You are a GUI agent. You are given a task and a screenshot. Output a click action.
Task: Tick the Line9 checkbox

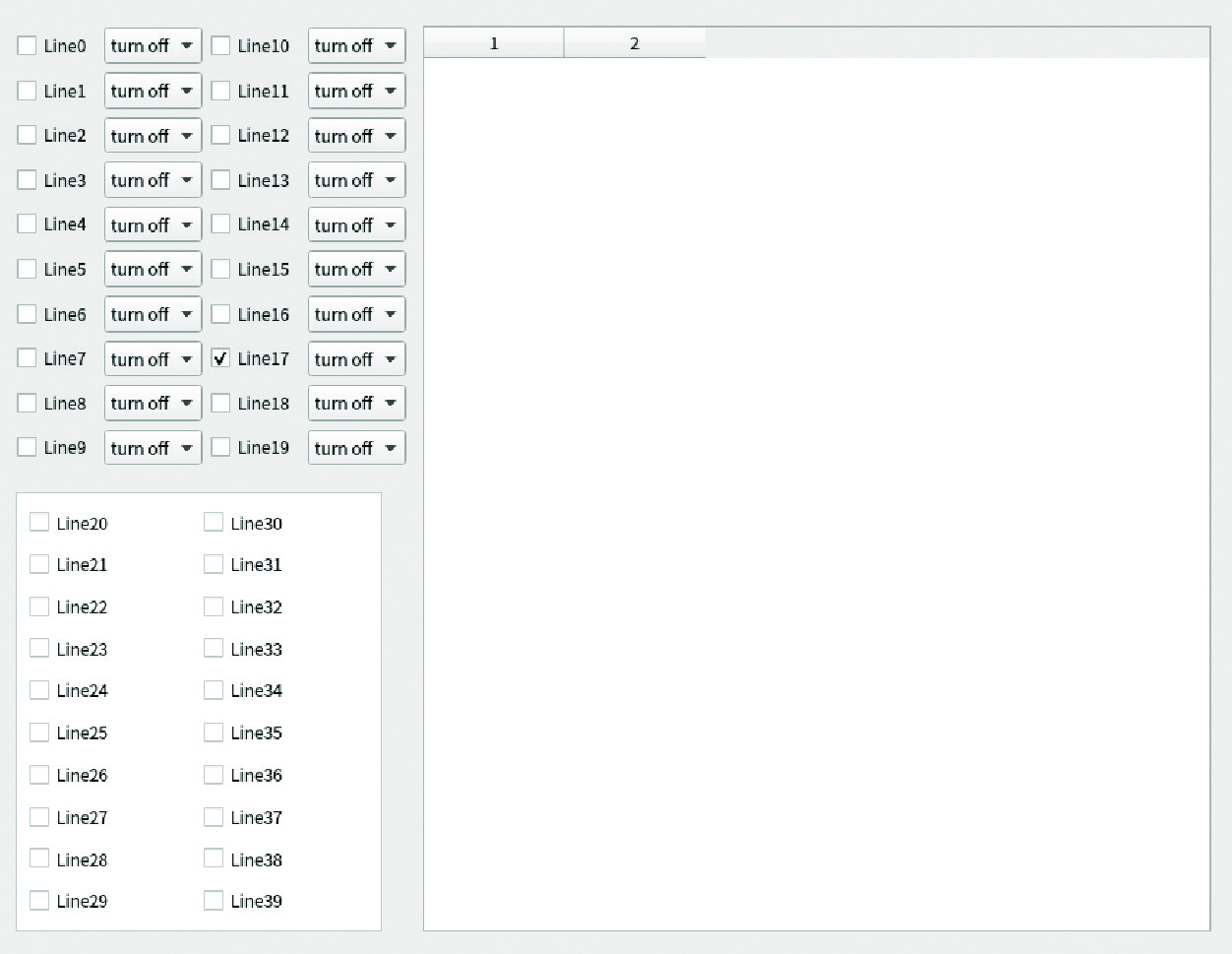pos(28,448)
